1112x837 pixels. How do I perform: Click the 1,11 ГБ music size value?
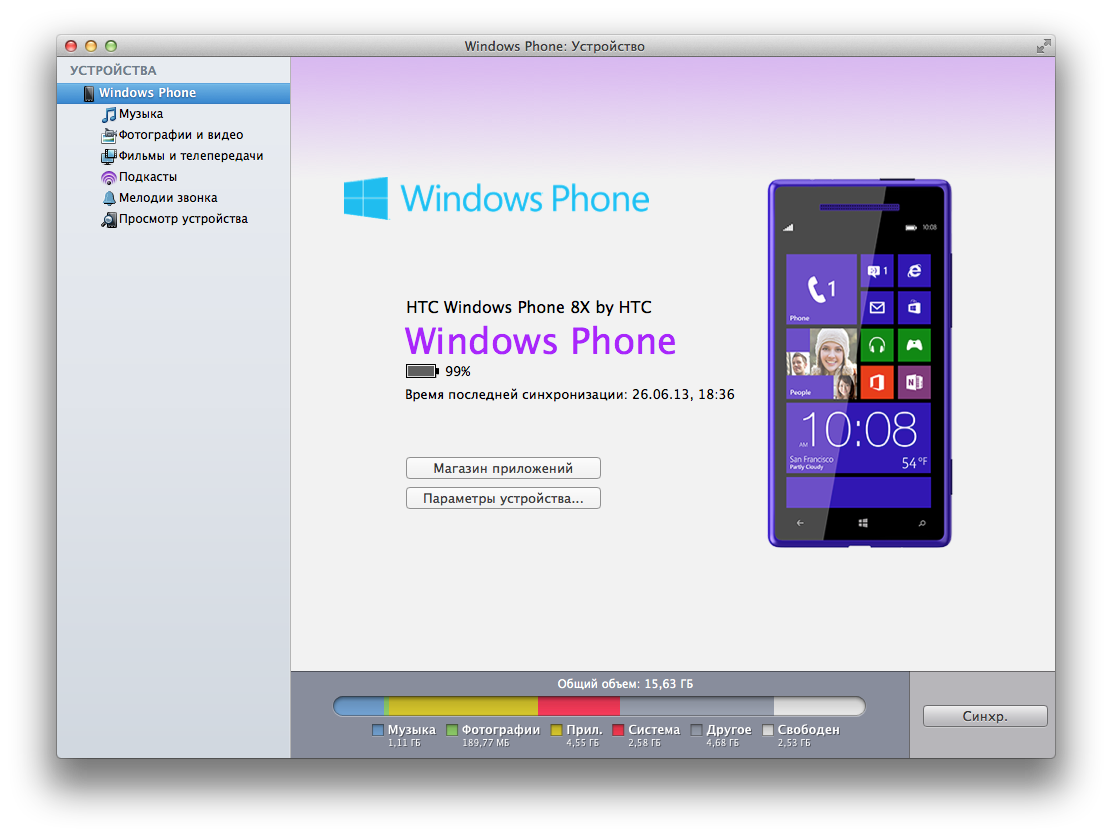(x=404, y=743)
